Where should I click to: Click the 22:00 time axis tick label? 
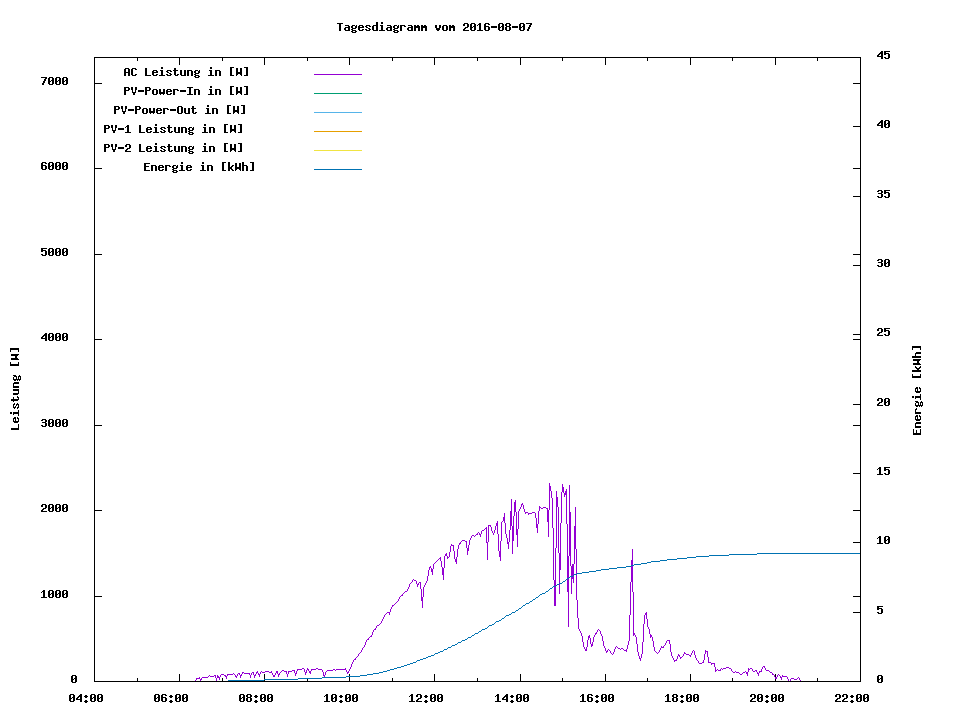pos(852,698)
